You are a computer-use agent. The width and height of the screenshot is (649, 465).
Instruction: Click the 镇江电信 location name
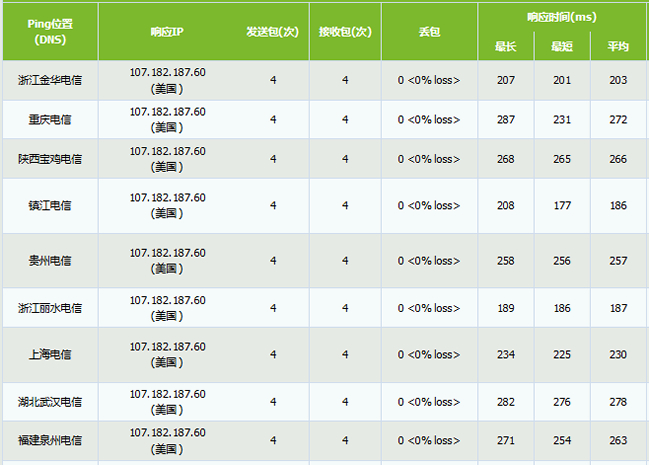49,205
